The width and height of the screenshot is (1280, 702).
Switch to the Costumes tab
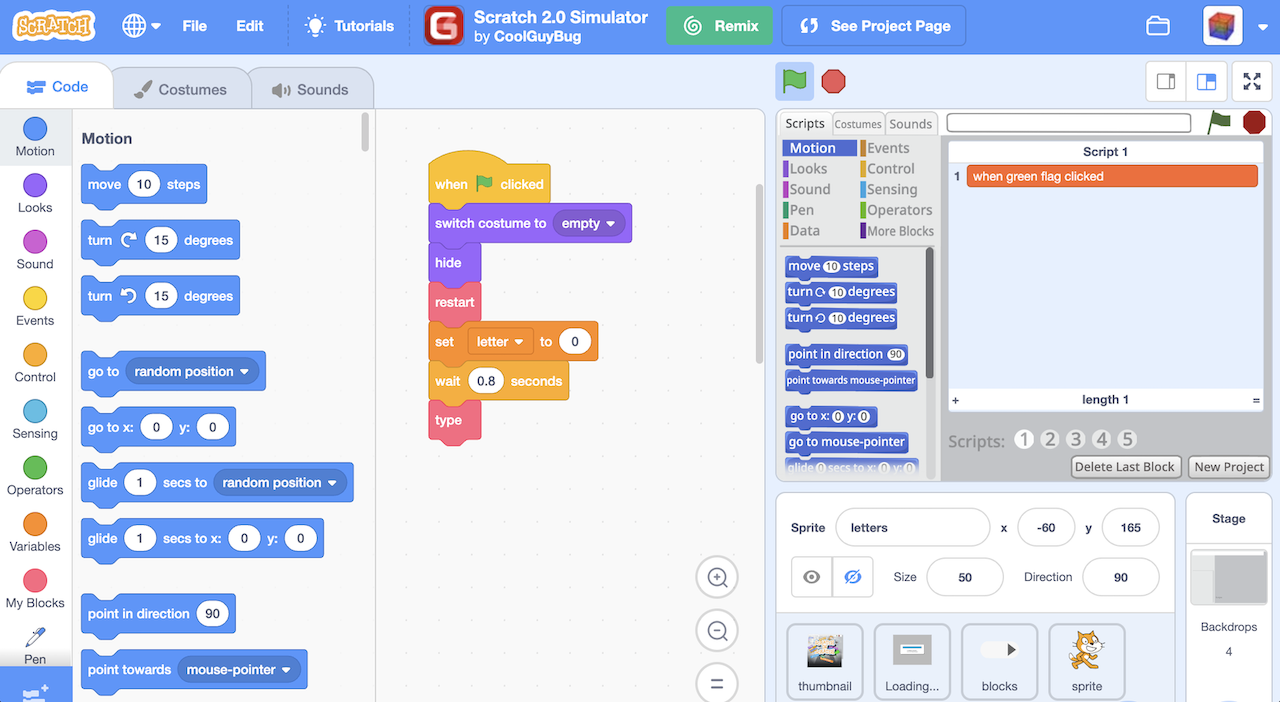pyautogui.click(x=181, y=88)
